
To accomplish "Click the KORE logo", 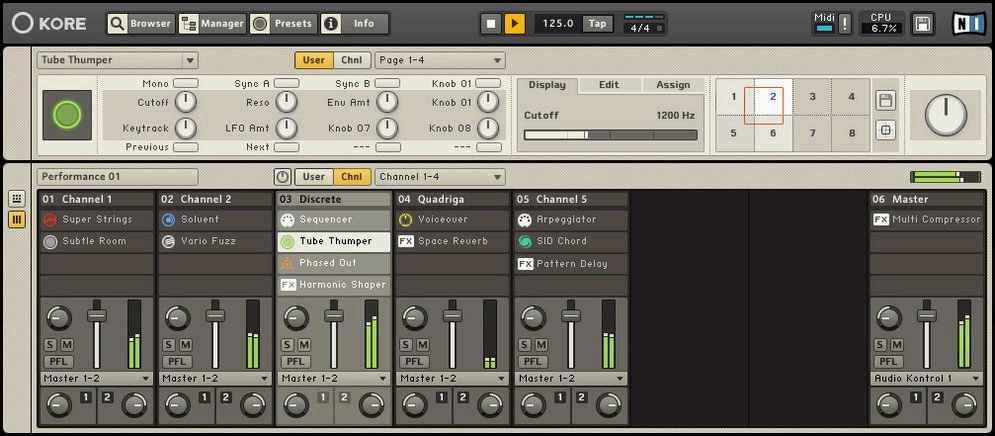I will point(49,23).
